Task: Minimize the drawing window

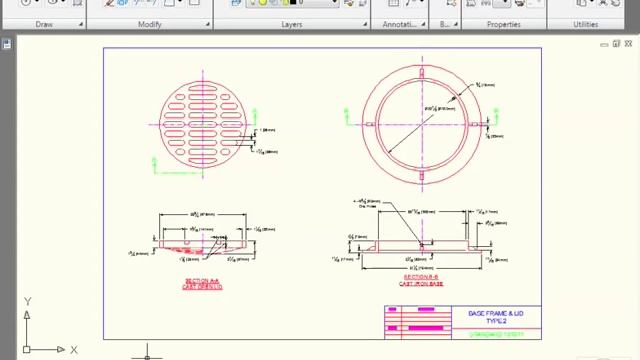Action: (x=604, y=44)
